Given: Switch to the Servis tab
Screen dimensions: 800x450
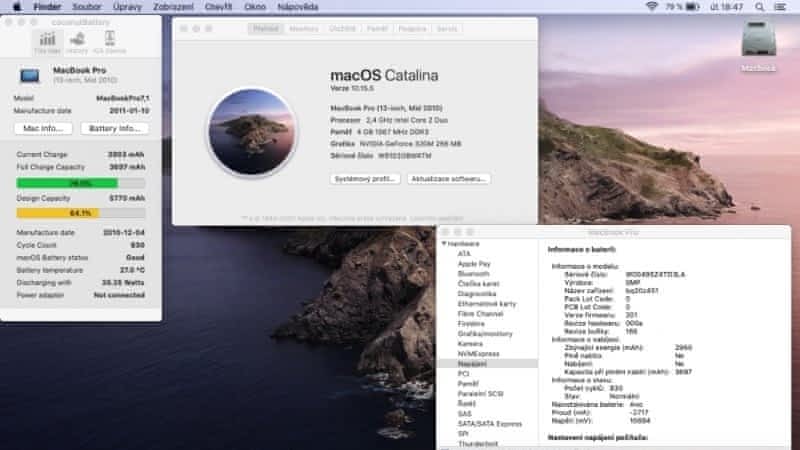Looking at the screenshot, I should point(447,29).
